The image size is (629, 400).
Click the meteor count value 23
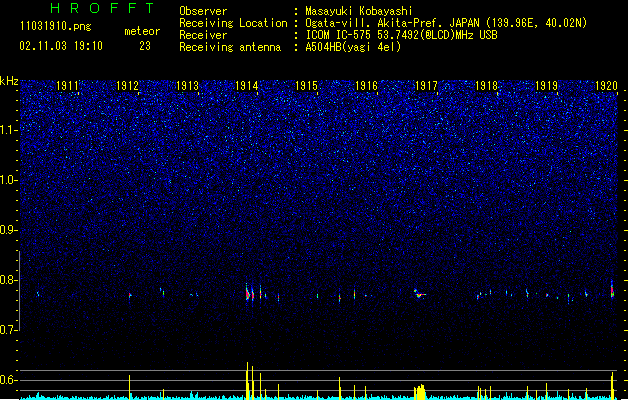[145, 46]
